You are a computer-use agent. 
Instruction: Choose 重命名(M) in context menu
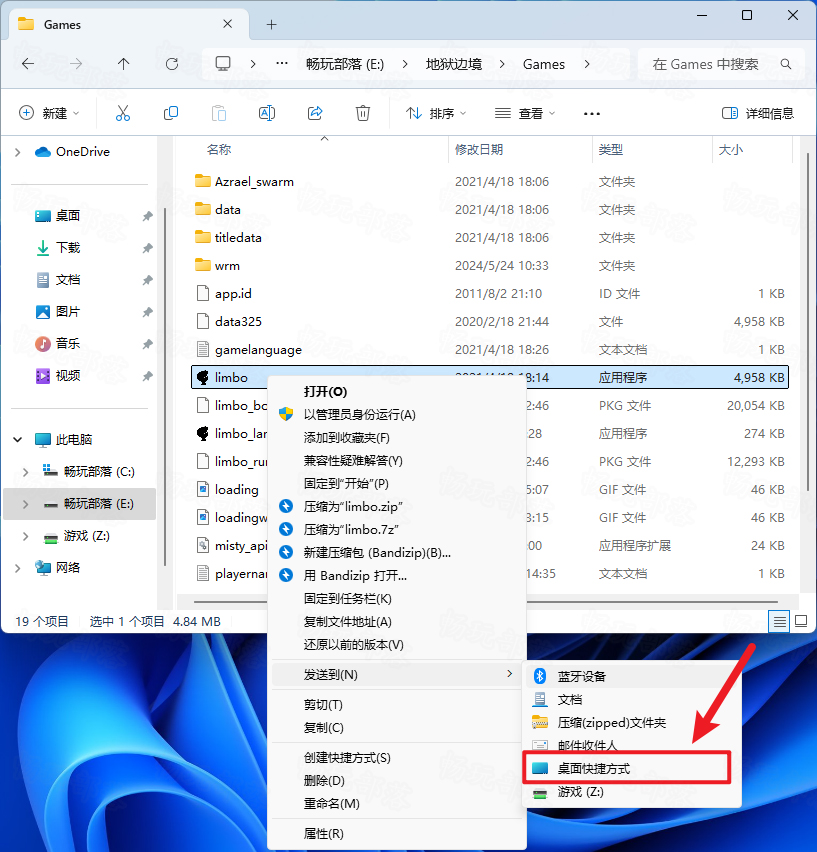(331, 803)
